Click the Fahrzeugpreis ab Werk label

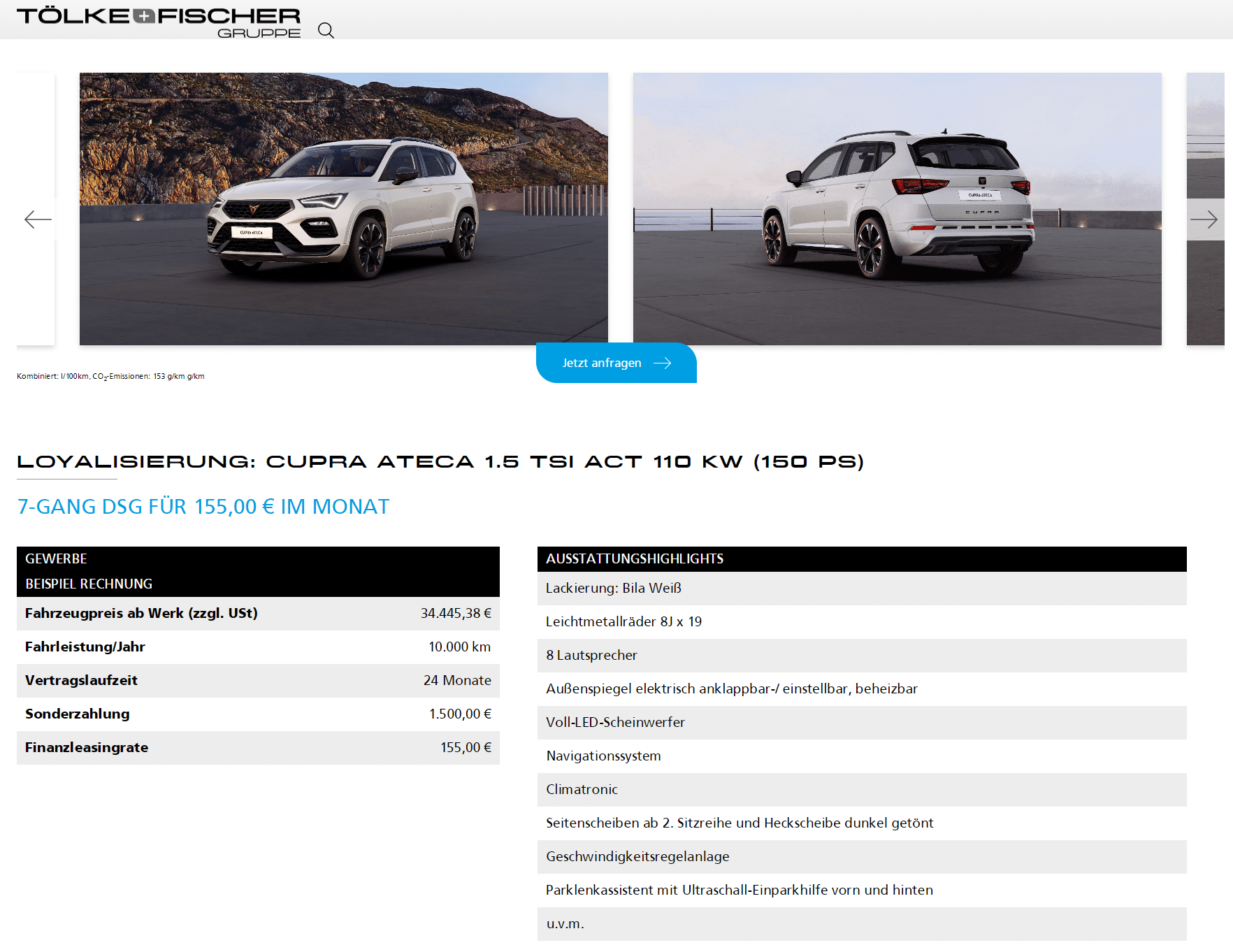[141, 613]
